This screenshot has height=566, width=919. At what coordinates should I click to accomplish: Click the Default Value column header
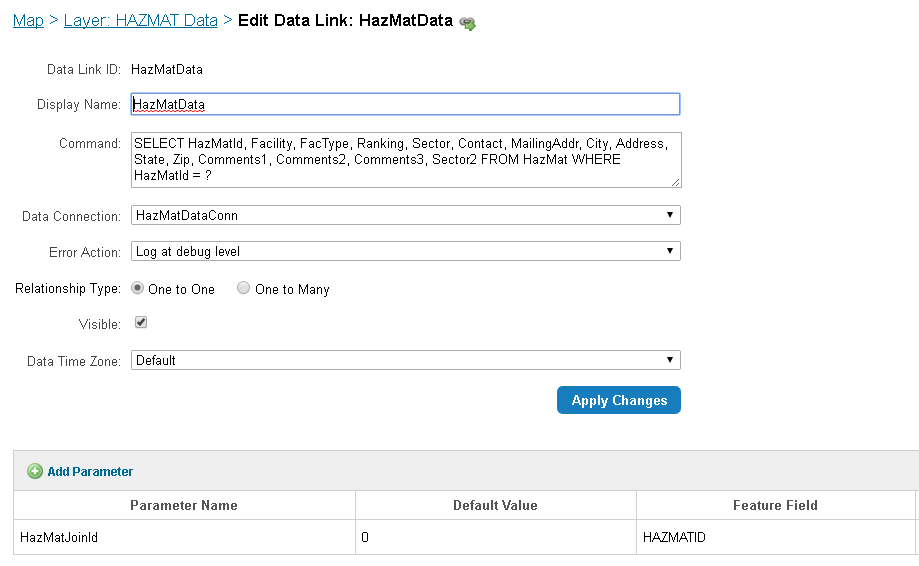[x=496, y=505]
